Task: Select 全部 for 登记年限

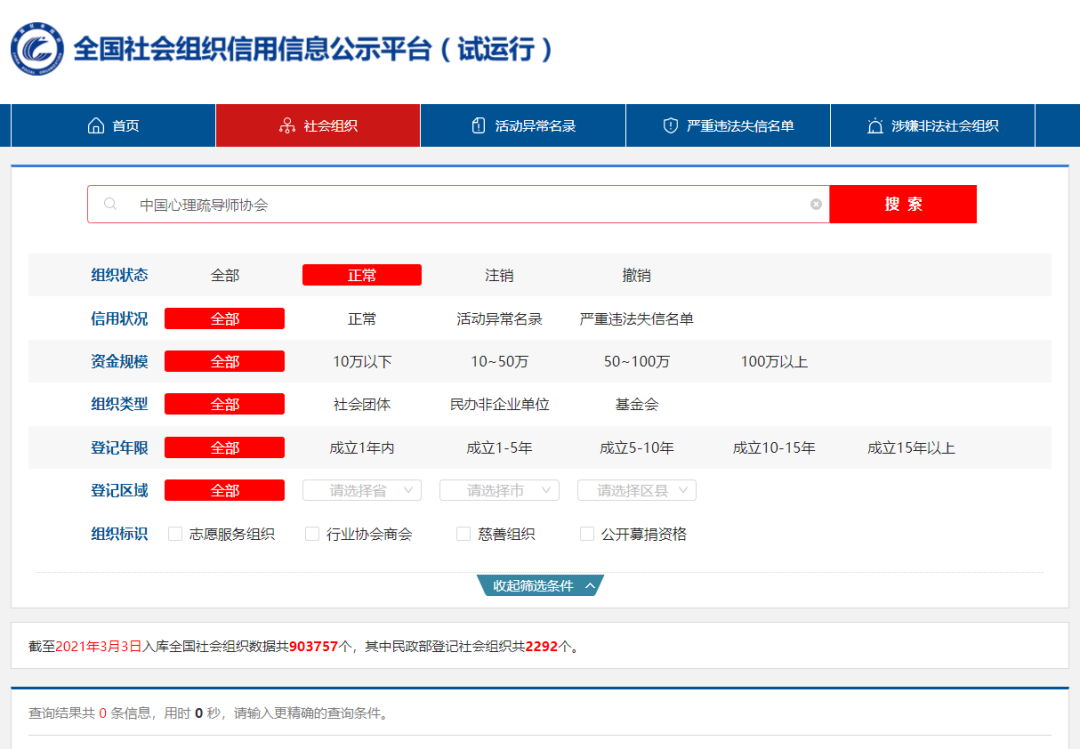Action: [x=225, y=447]
